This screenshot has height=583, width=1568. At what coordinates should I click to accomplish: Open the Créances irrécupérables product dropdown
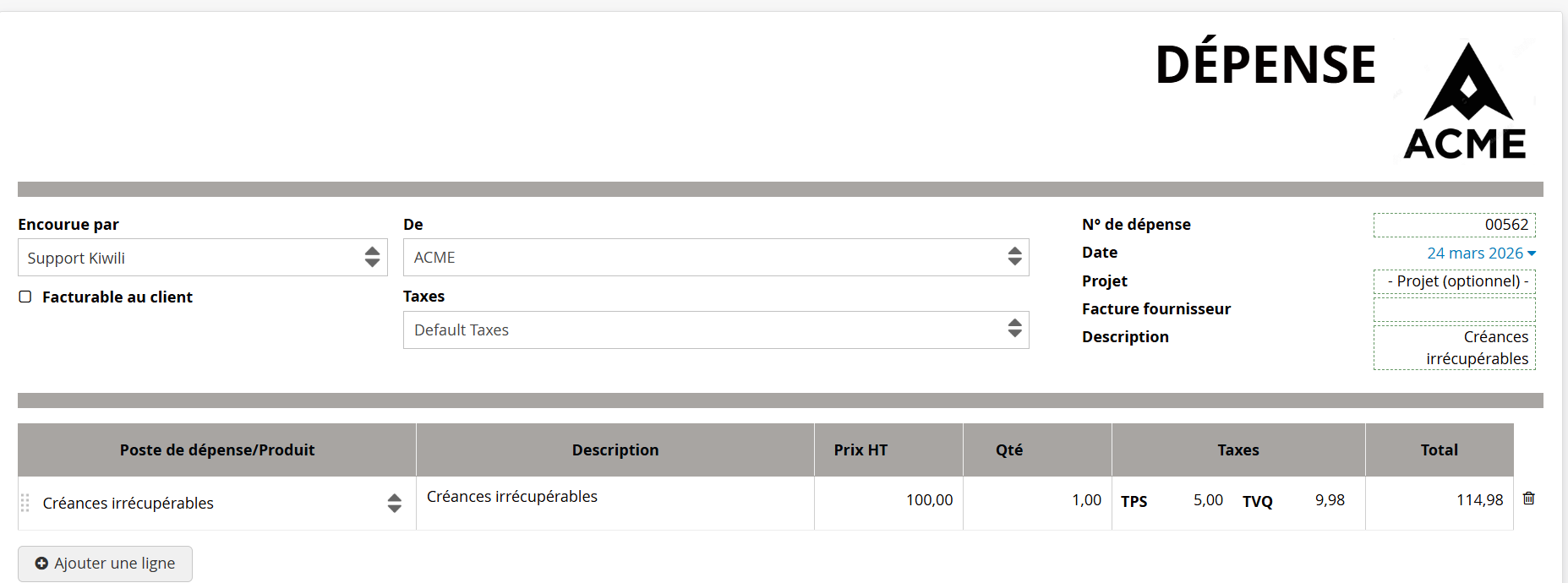point(216,504)
